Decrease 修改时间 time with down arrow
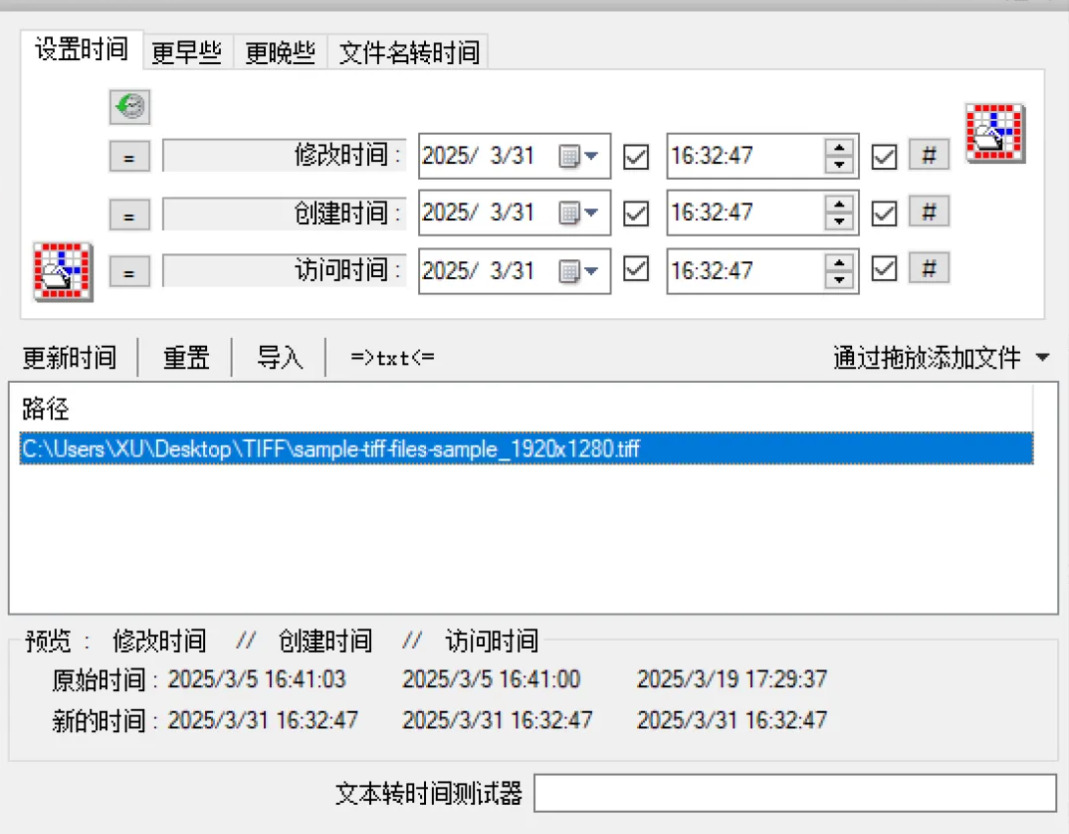This screenshot has width=1069, height=834. click(x=839, y=164)
